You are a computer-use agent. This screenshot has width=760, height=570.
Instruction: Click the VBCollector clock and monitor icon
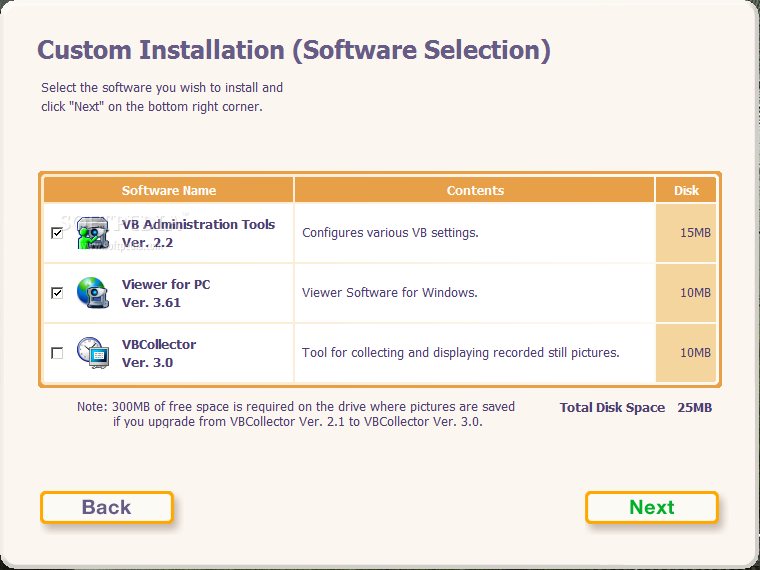point(93,353)
